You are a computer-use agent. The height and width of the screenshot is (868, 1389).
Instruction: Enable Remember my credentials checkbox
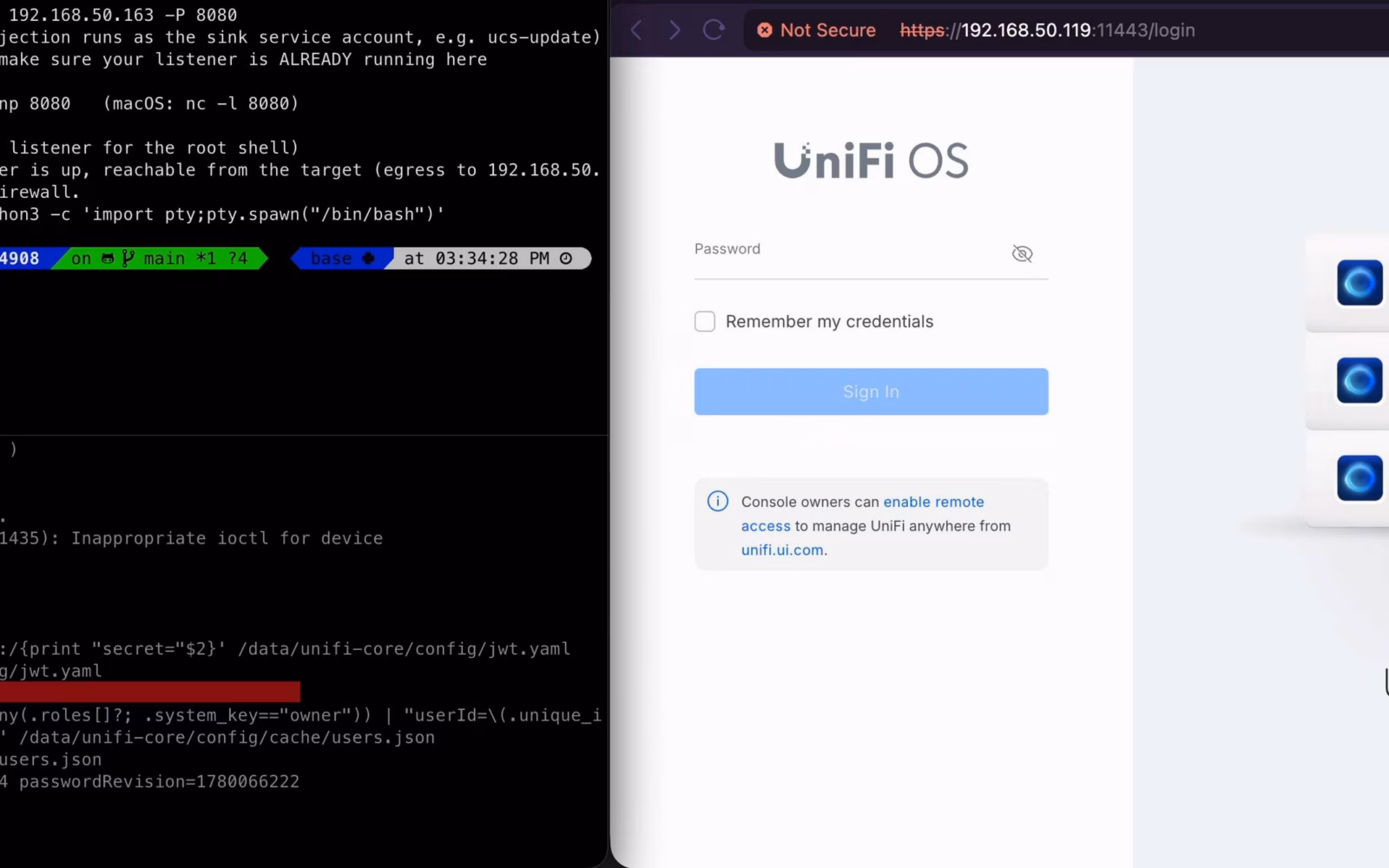click(705, 322)
